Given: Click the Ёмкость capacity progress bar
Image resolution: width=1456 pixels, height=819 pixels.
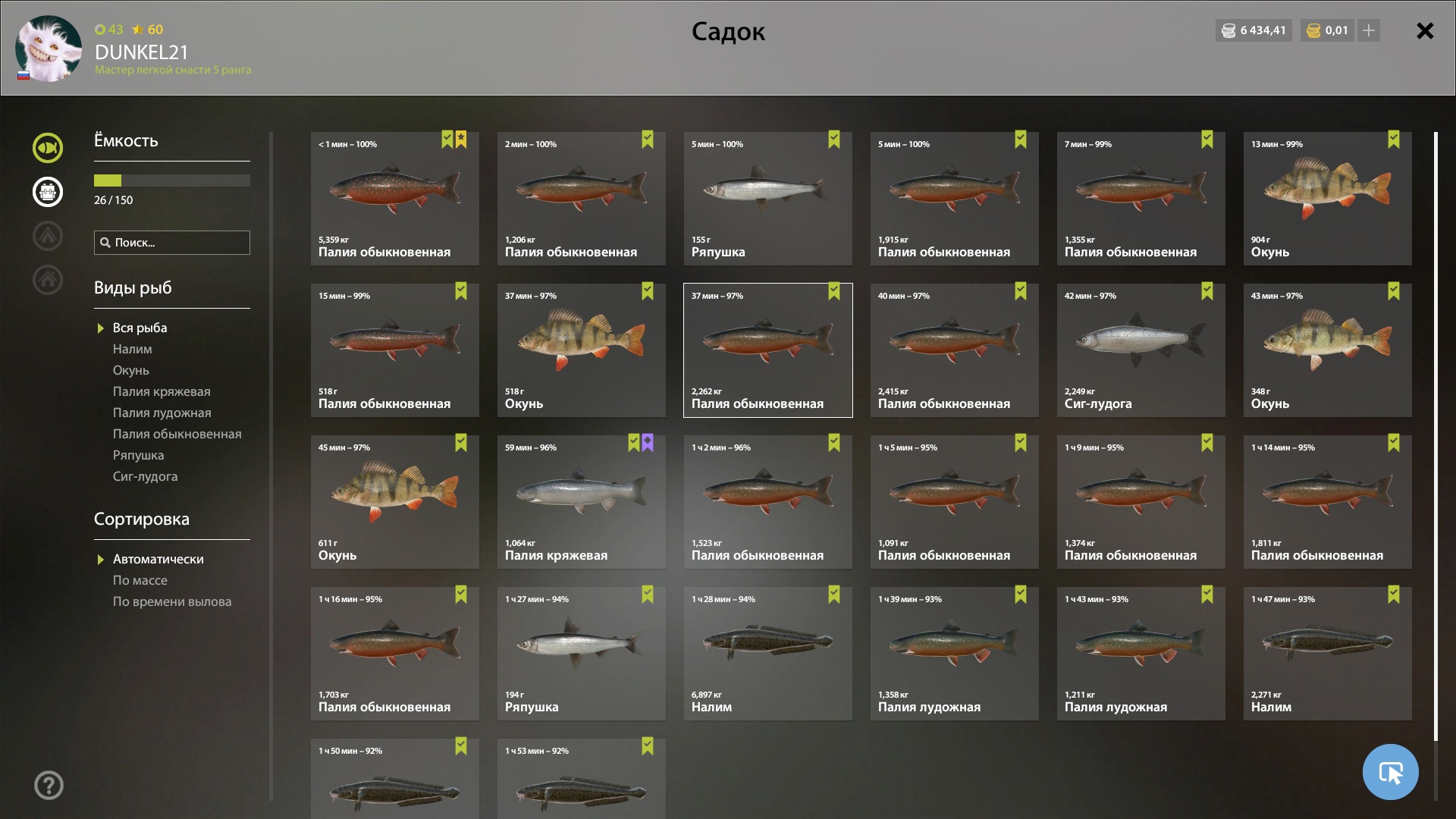Looking at the screenshot, I should (172, 180).
